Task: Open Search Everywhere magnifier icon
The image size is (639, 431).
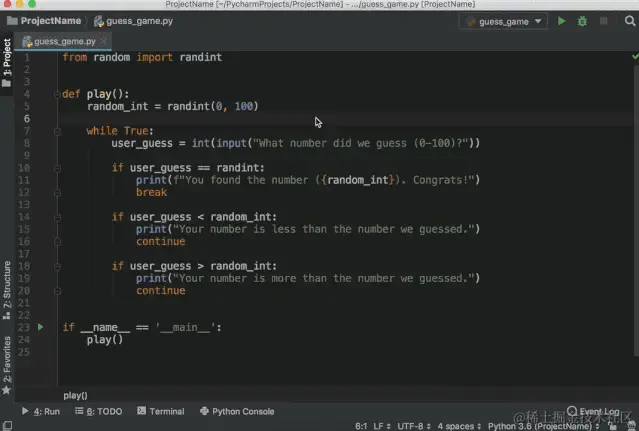Action: [x=630, y=21]
